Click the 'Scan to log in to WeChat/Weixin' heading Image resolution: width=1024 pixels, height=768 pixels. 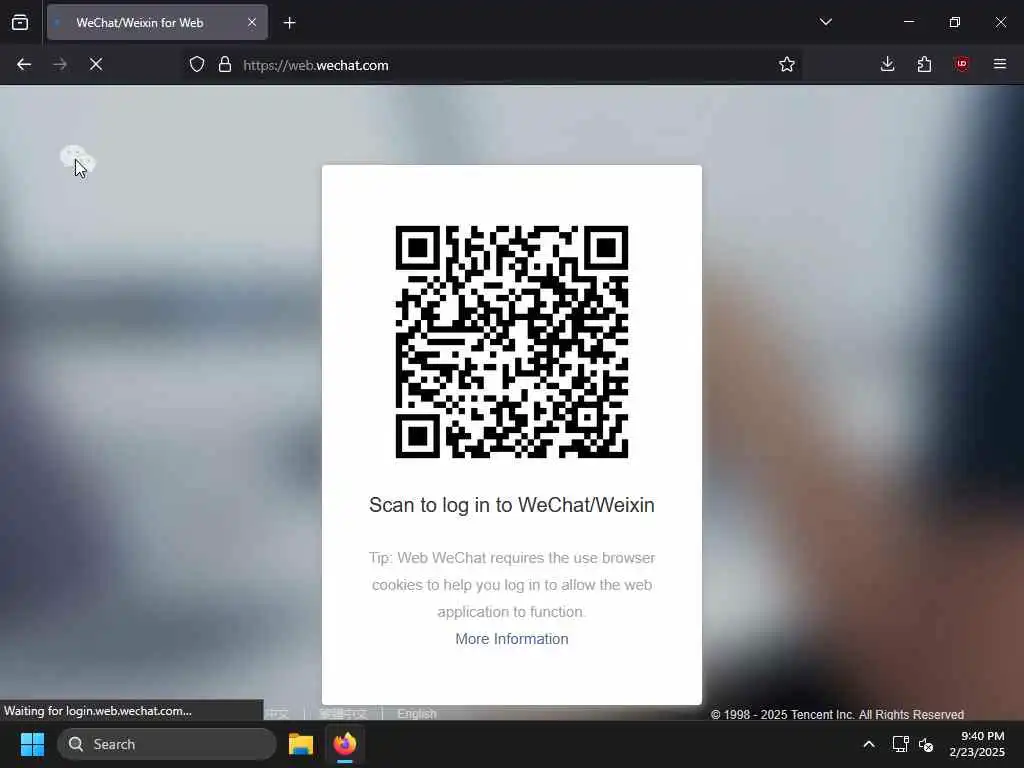(x=511, y=505)
